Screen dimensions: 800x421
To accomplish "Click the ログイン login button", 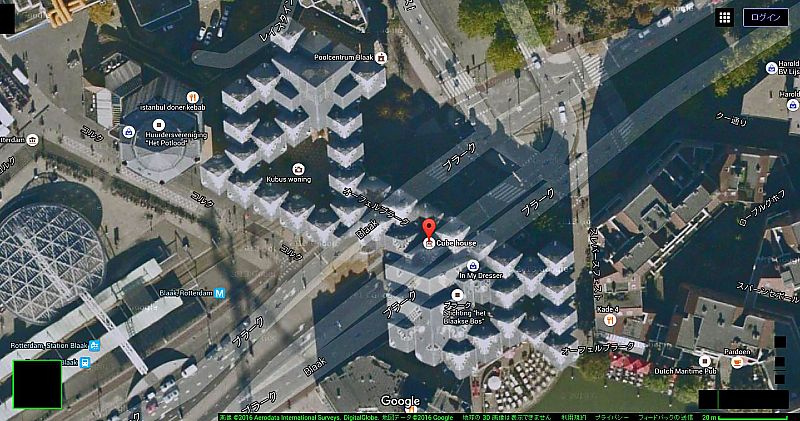I will point(765,17).
